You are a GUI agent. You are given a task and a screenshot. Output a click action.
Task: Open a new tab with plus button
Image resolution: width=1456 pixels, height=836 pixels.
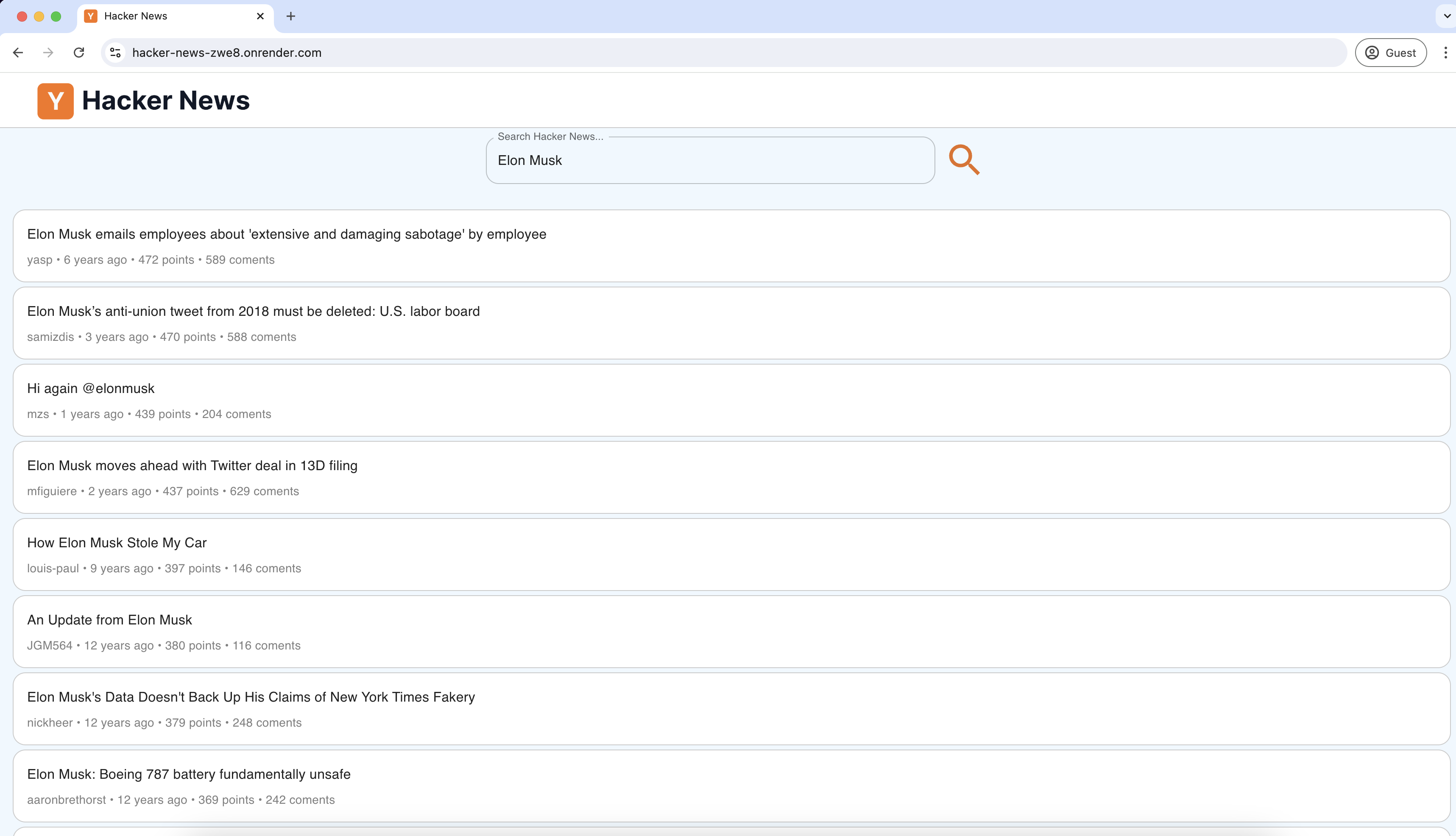pos(290,16)
